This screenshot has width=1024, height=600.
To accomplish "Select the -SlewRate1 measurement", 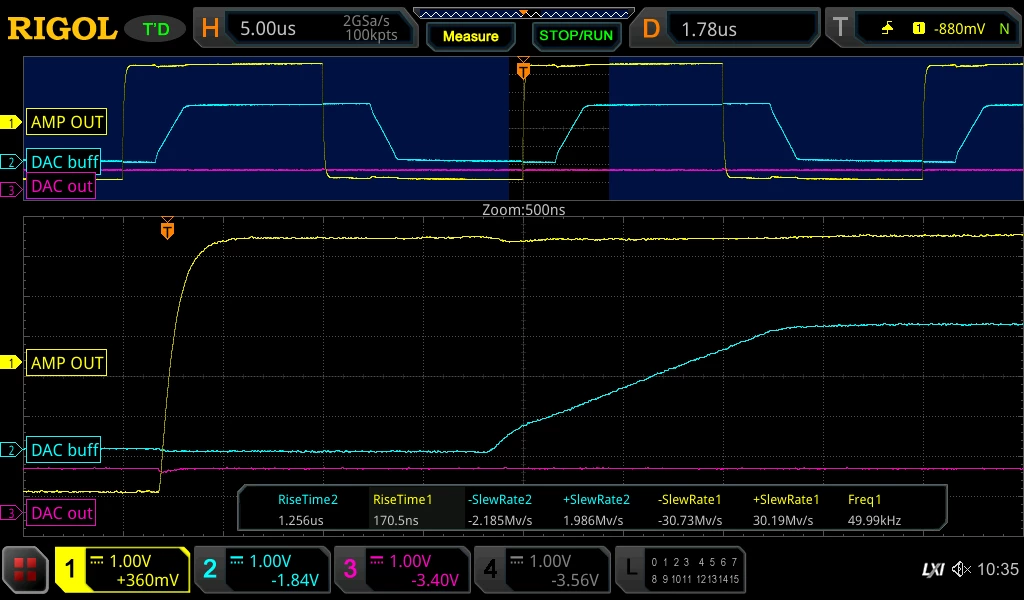I will (690, 509).
